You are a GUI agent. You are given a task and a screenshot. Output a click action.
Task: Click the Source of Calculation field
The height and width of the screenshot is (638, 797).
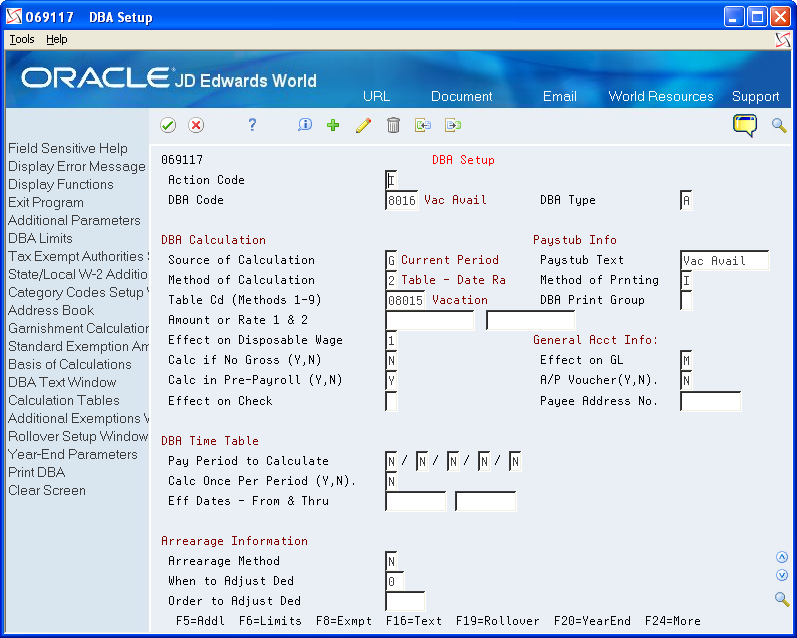[x=391, y=260]
